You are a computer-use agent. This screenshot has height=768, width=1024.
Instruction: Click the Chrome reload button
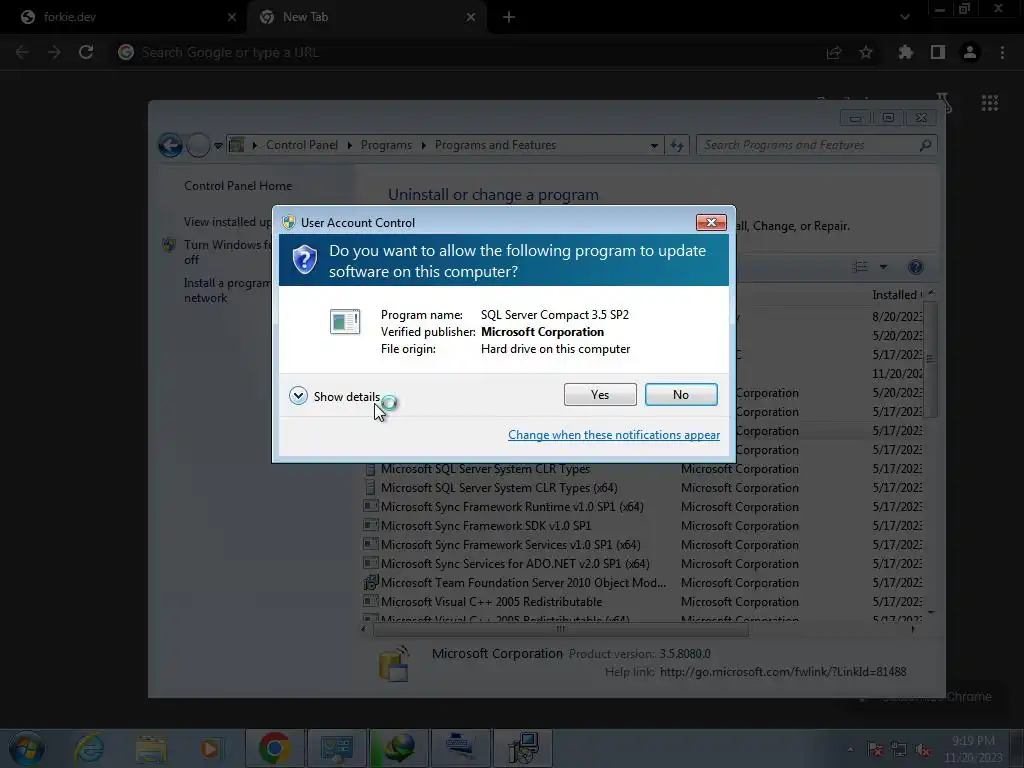pyautogui.click(x=86, y=52)
